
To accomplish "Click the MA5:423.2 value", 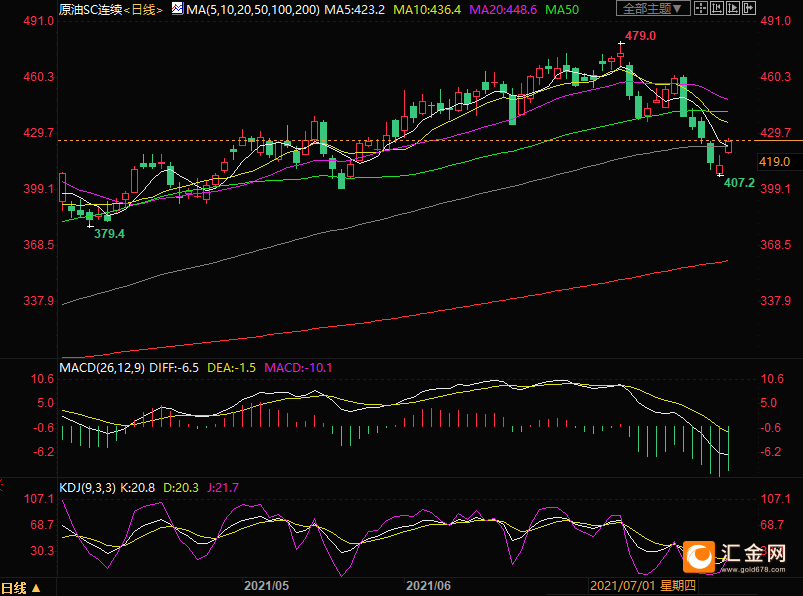I will (x=354, y=9).
